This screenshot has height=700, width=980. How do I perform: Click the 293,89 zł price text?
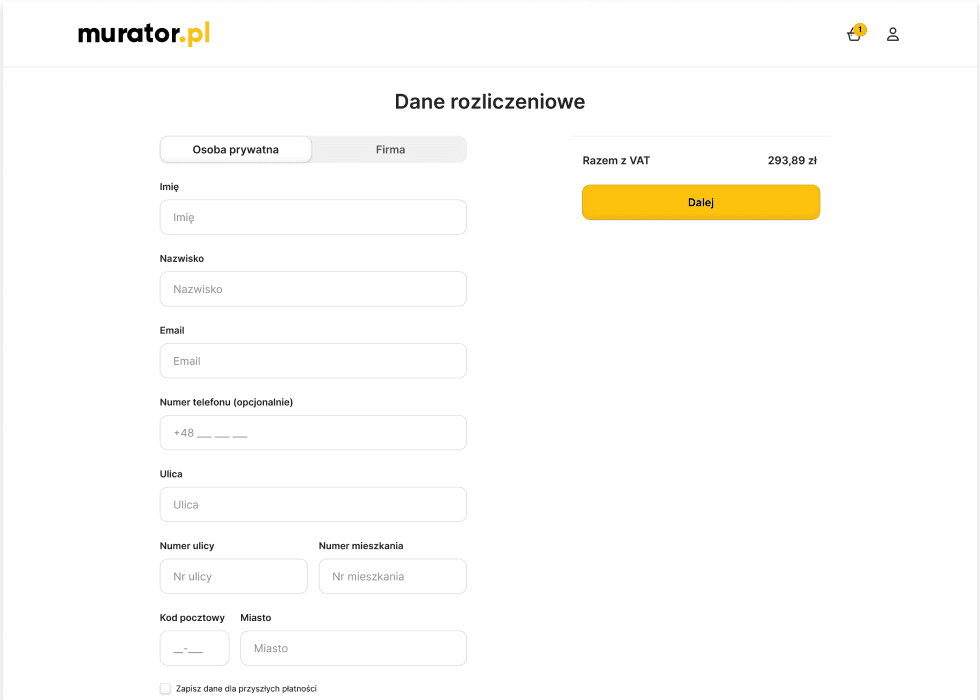794,159
